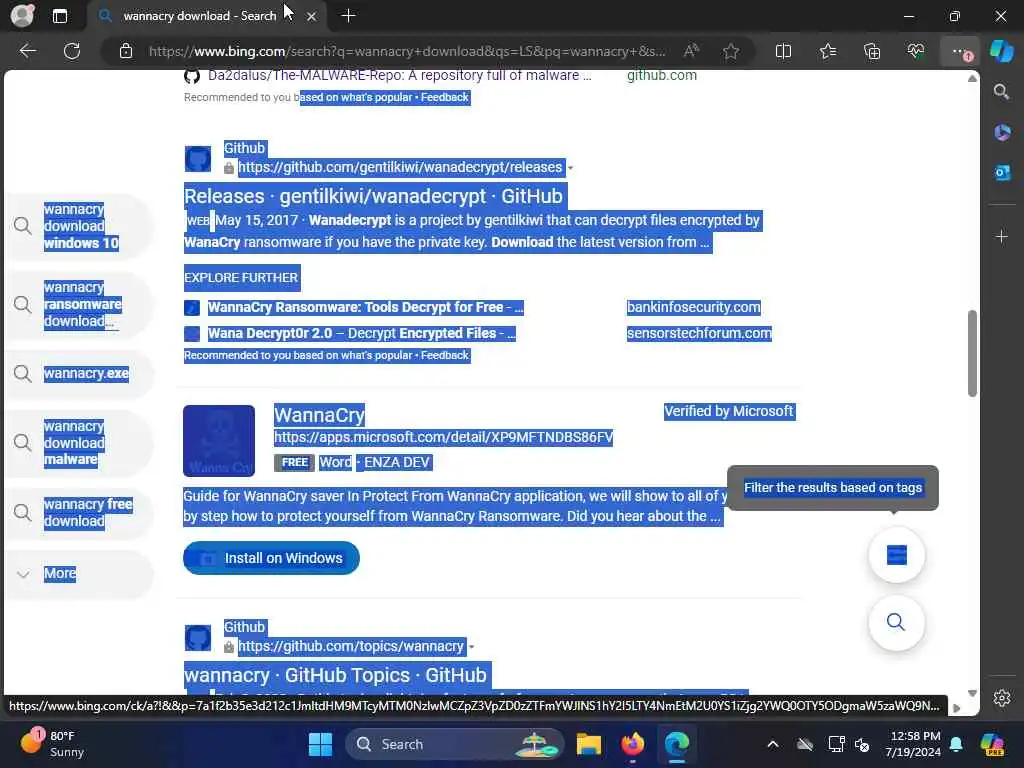
Task: Click the Install on Windows button
Action: [271, 558]
